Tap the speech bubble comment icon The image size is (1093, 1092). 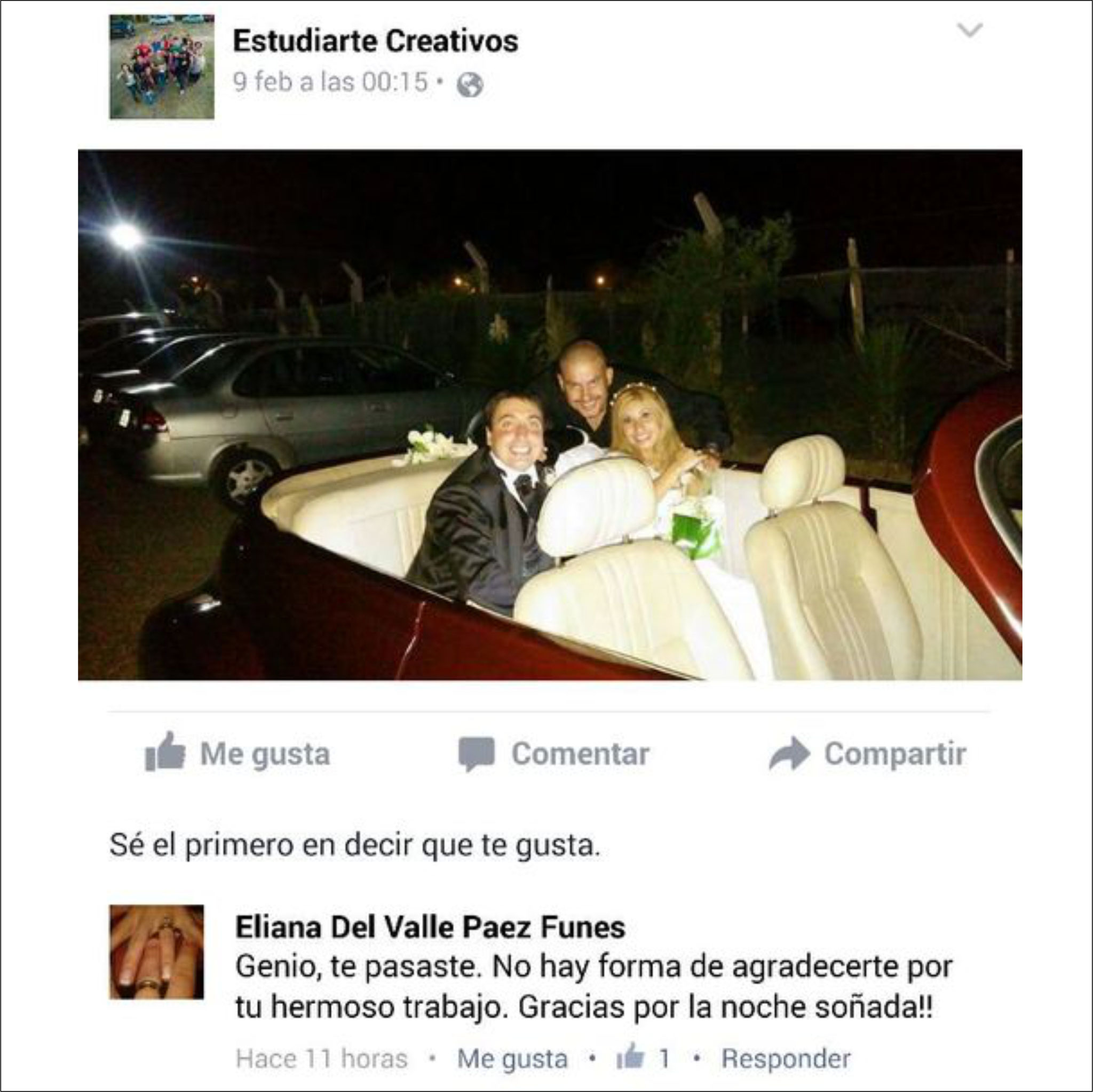(477, 754)
